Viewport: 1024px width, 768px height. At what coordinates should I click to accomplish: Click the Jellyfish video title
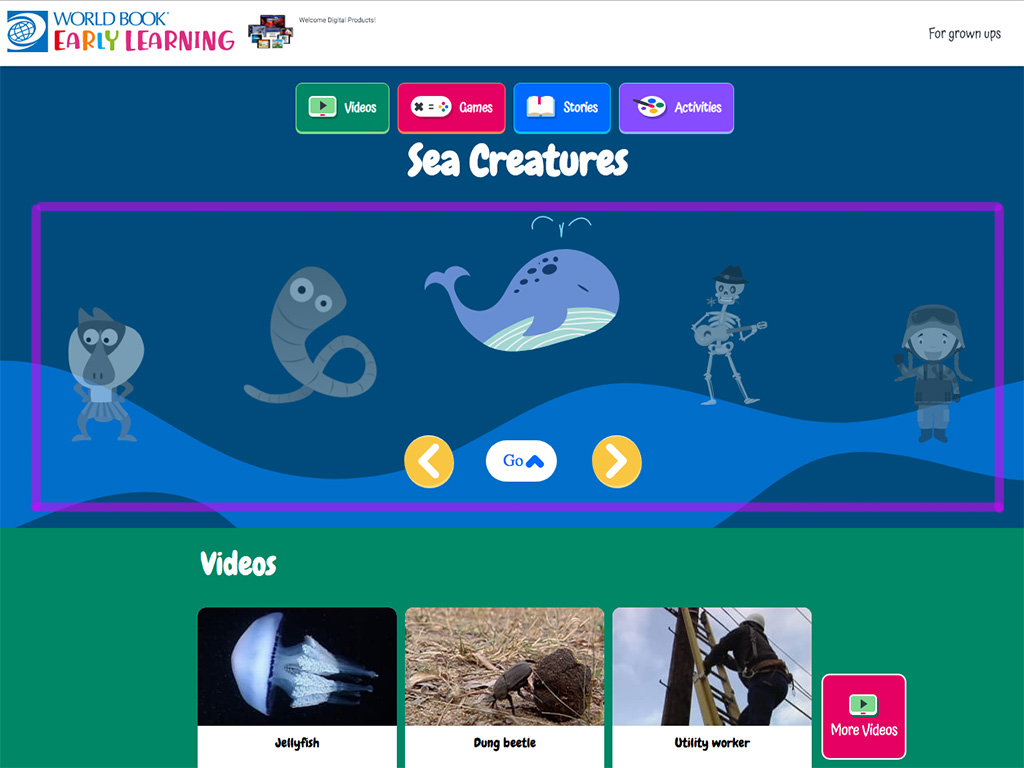(297, 743)
